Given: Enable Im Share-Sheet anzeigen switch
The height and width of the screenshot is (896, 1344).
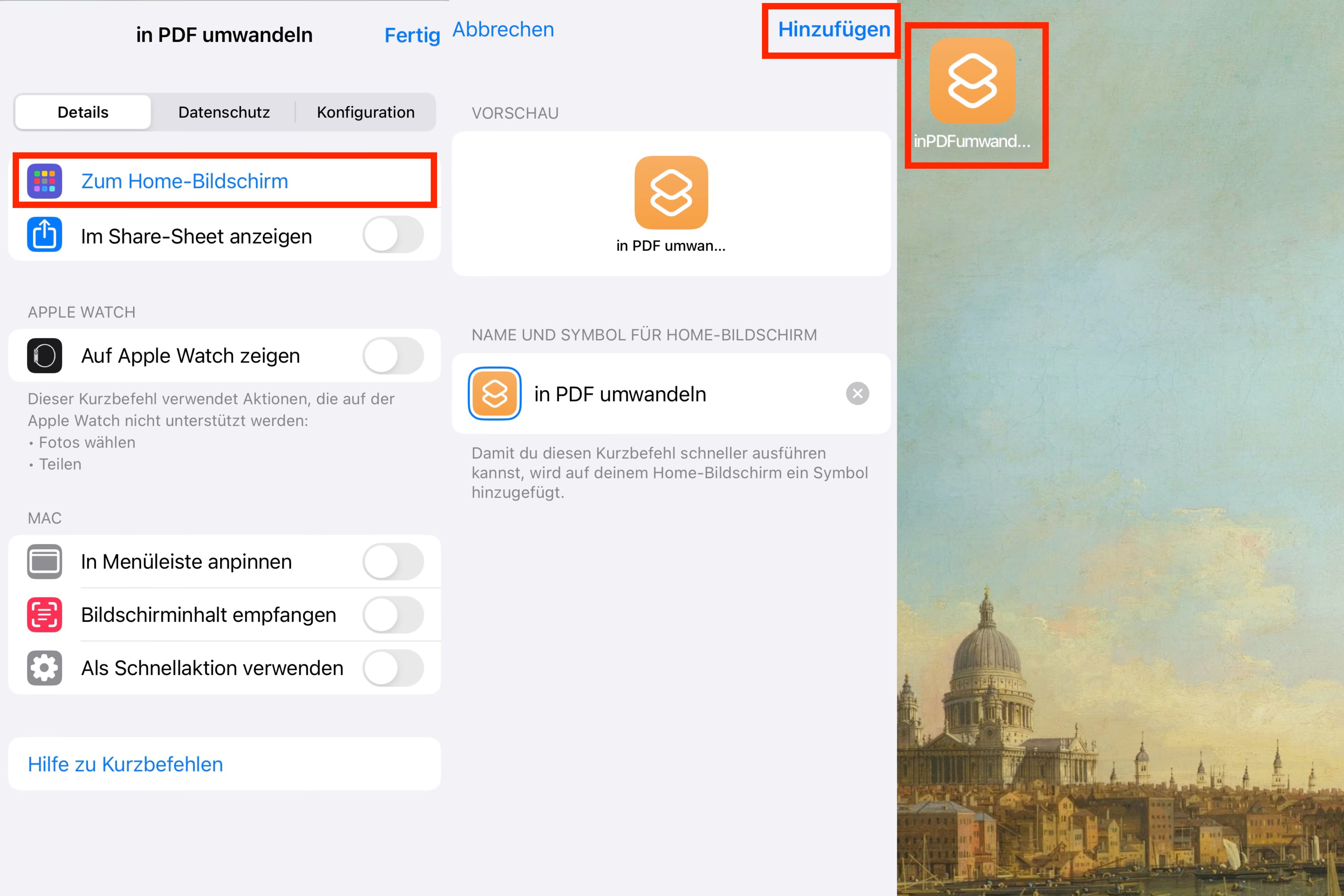Looking at the screenshot, I should [x=393, y=235].
